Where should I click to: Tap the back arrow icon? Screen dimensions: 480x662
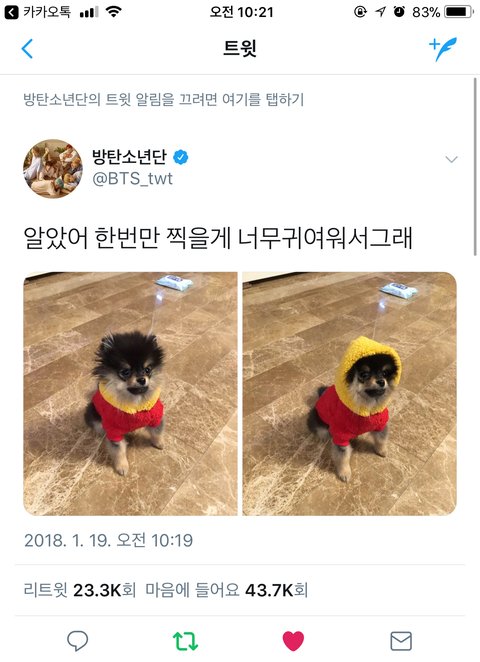(x=27, y=48)
